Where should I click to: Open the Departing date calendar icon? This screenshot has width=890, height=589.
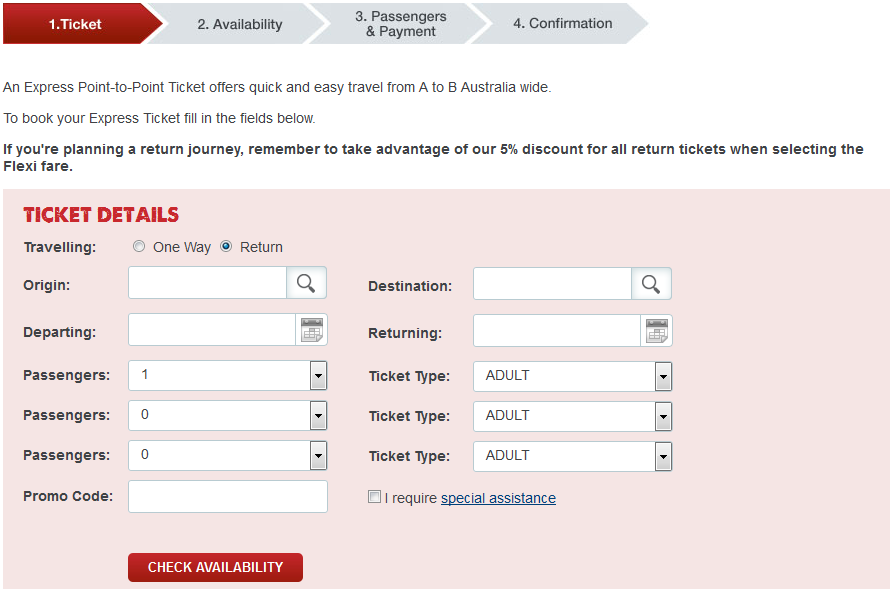tap(312, 329)
